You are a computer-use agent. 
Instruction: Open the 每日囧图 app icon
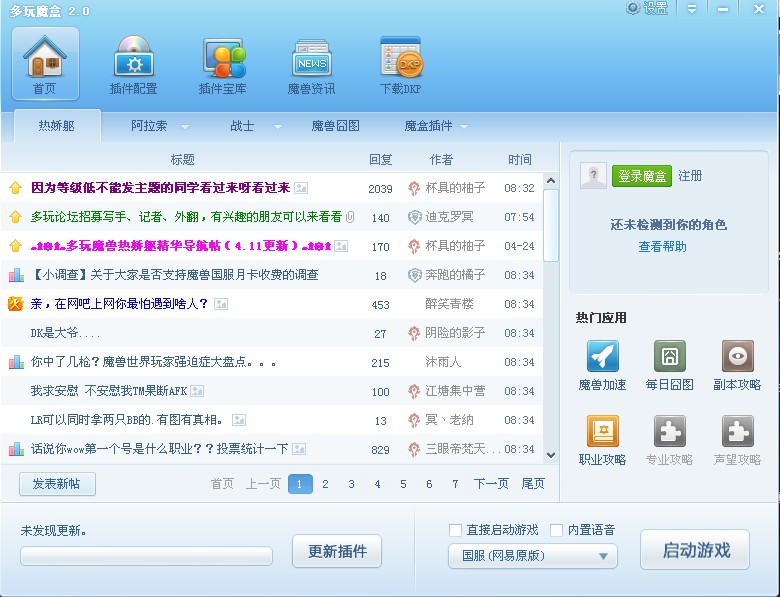[670, 356]
